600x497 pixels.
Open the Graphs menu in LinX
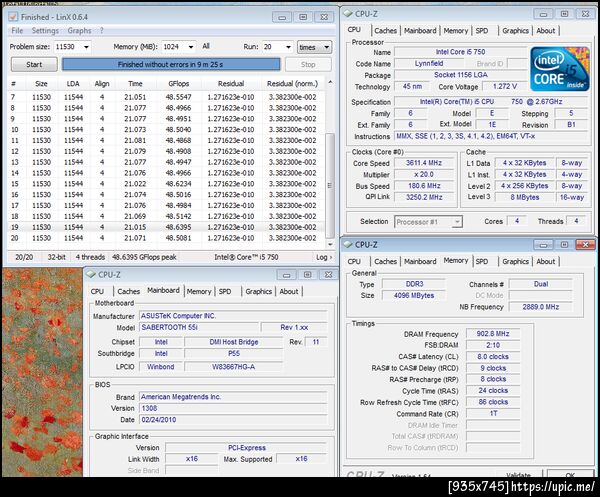pyautogui.click(x=79, y=31)
